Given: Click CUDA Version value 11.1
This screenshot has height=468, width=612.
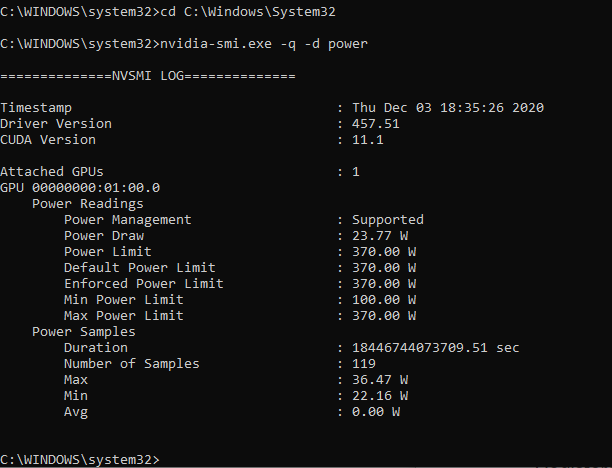Looking at the screenshot, I should 368,140.
